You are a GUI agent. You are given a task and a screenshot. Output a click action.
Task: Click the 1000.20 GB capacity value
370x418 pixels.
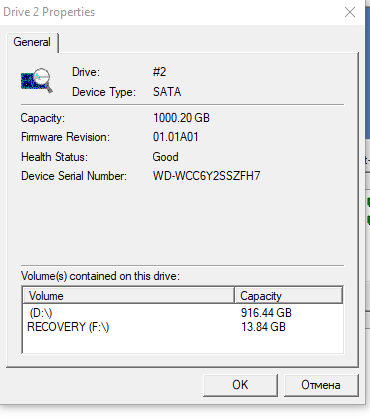coord(181,118)
